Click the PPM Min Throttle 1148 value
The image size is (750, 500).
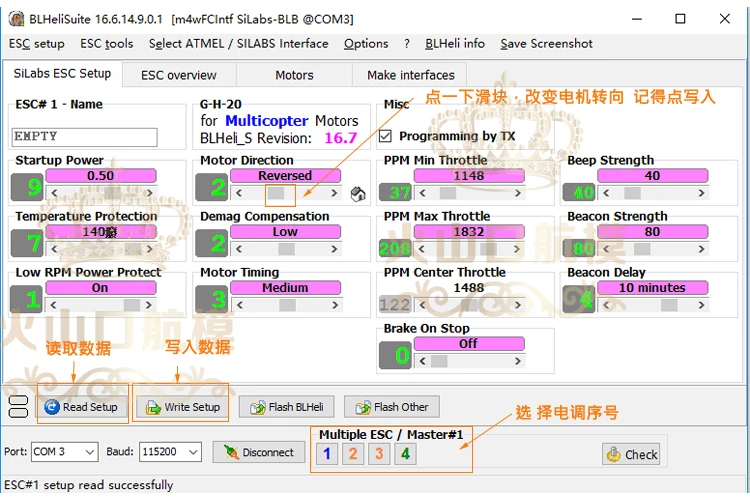[x=469, y=176]
